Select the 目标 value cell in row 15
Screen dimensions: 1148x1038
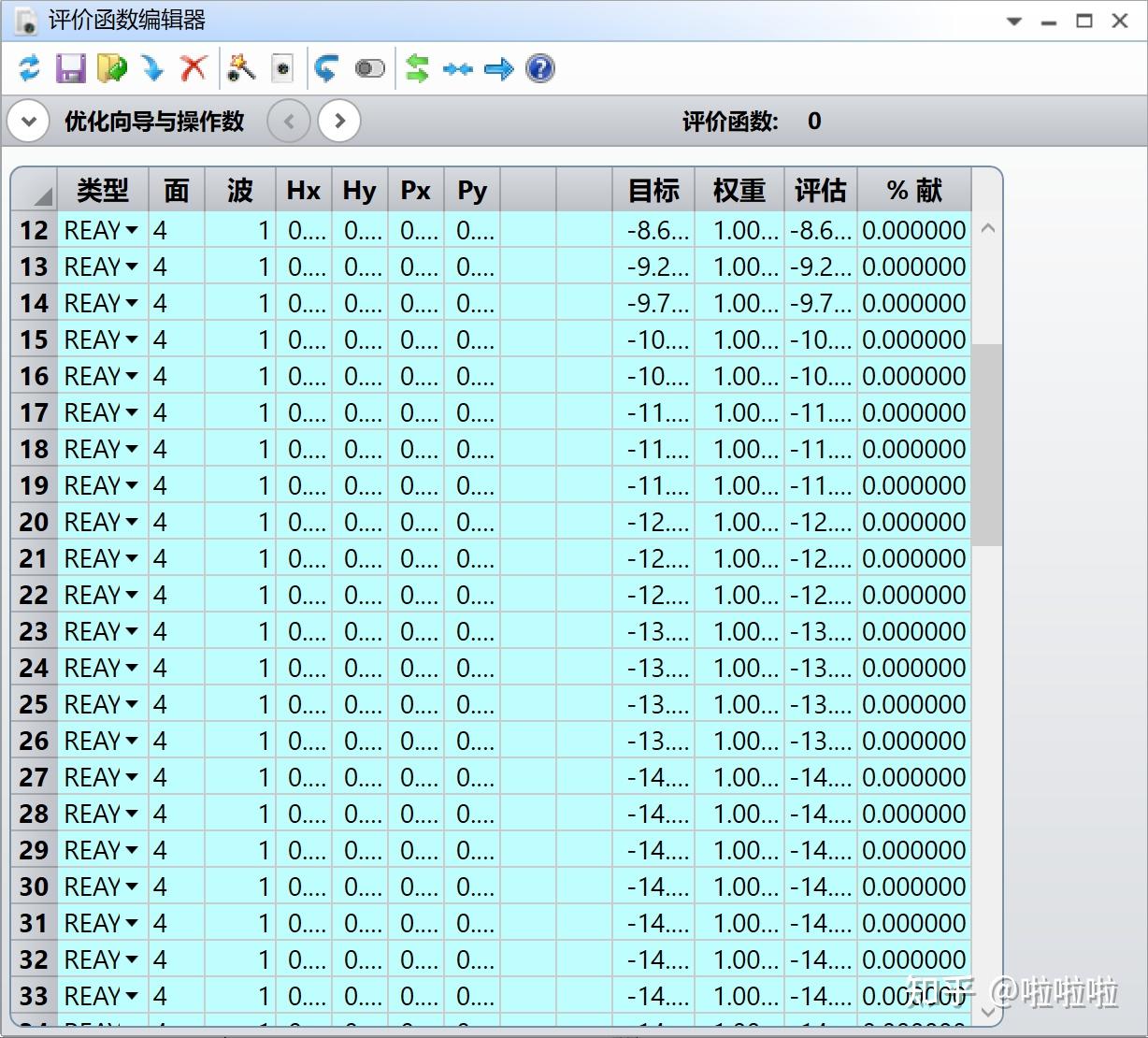click(x=654, y=339)
